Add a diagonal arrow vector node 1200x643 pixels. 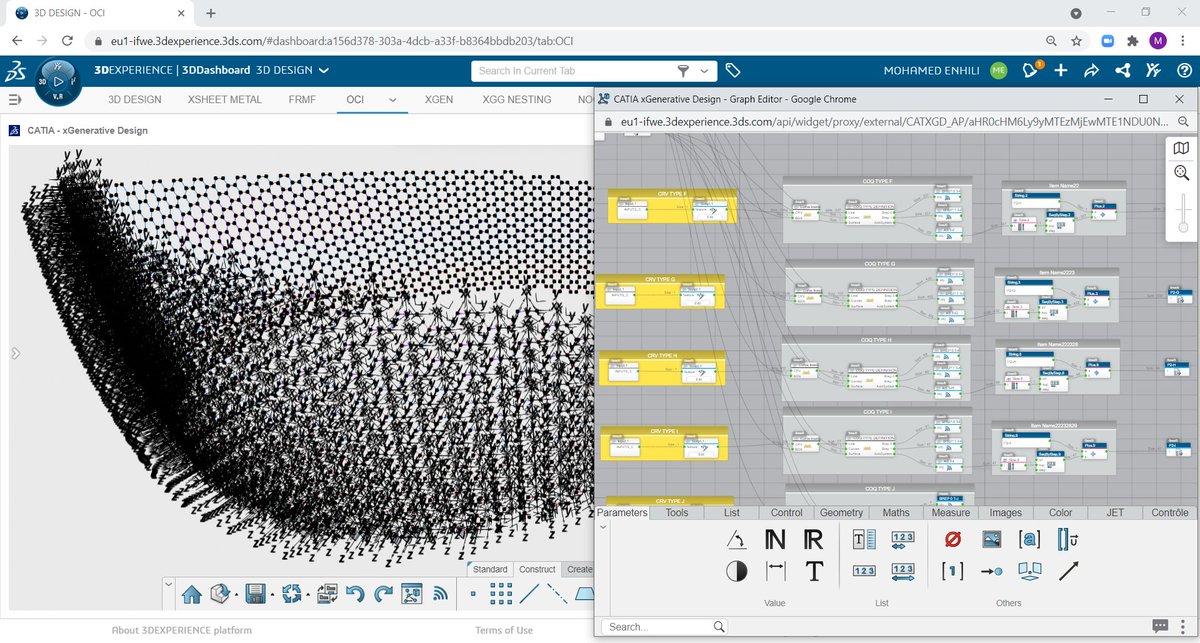pyautogui.click(x=1068, y=571)
